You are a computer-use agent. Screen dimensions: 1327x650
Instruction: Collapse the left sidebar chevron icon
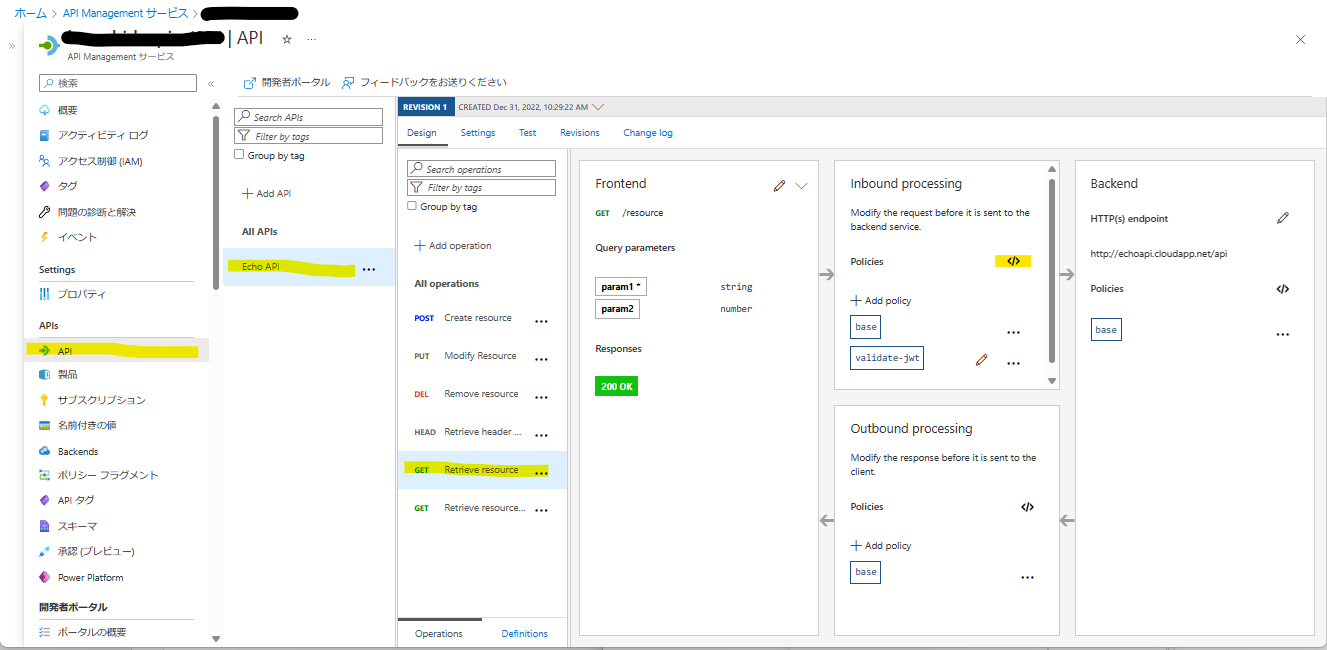click(x=211, y=84)
